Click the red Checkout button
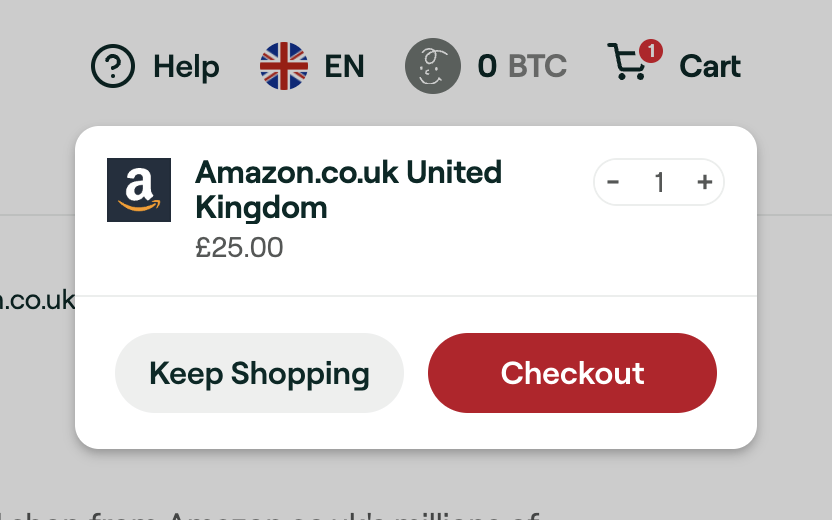The height and width of the screenshot is (520, 832). click(x=573, y=373)
